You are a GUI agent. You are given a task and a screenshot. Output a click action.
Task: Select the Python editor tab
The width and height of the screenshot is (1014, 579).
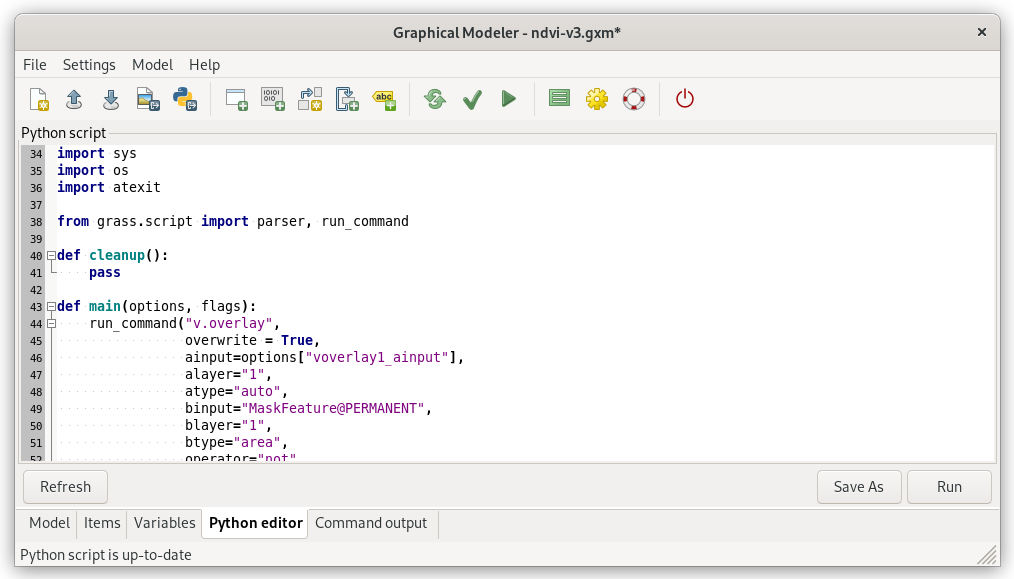click(255, 523)
